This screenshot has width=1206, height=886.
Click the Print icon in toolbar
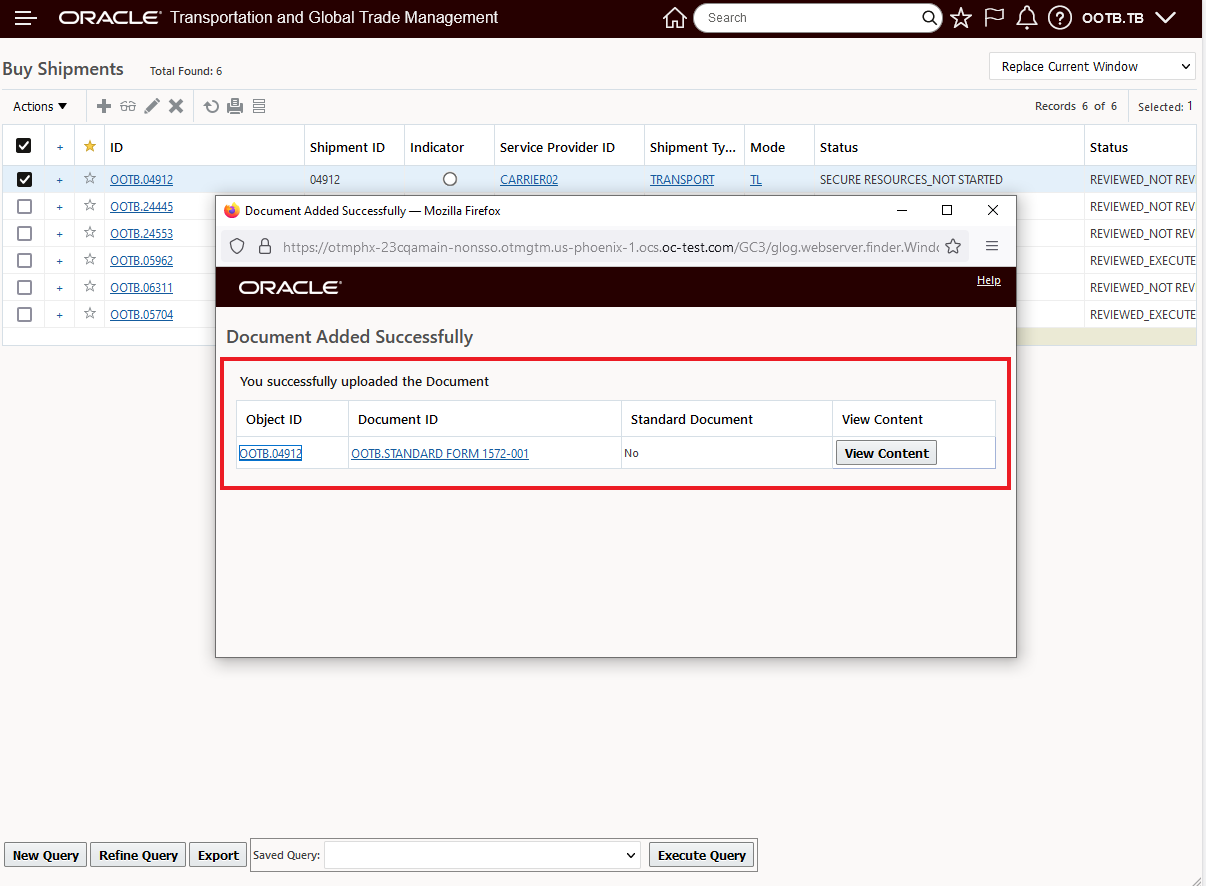[235, 106]
